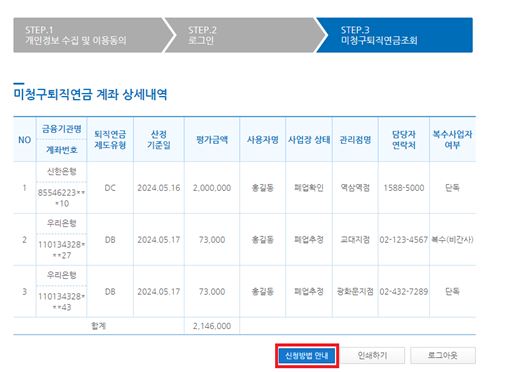506x372 pixels.
Task: Click 홍길동 in the 광화문지점 row
Action: pos(263,291)
